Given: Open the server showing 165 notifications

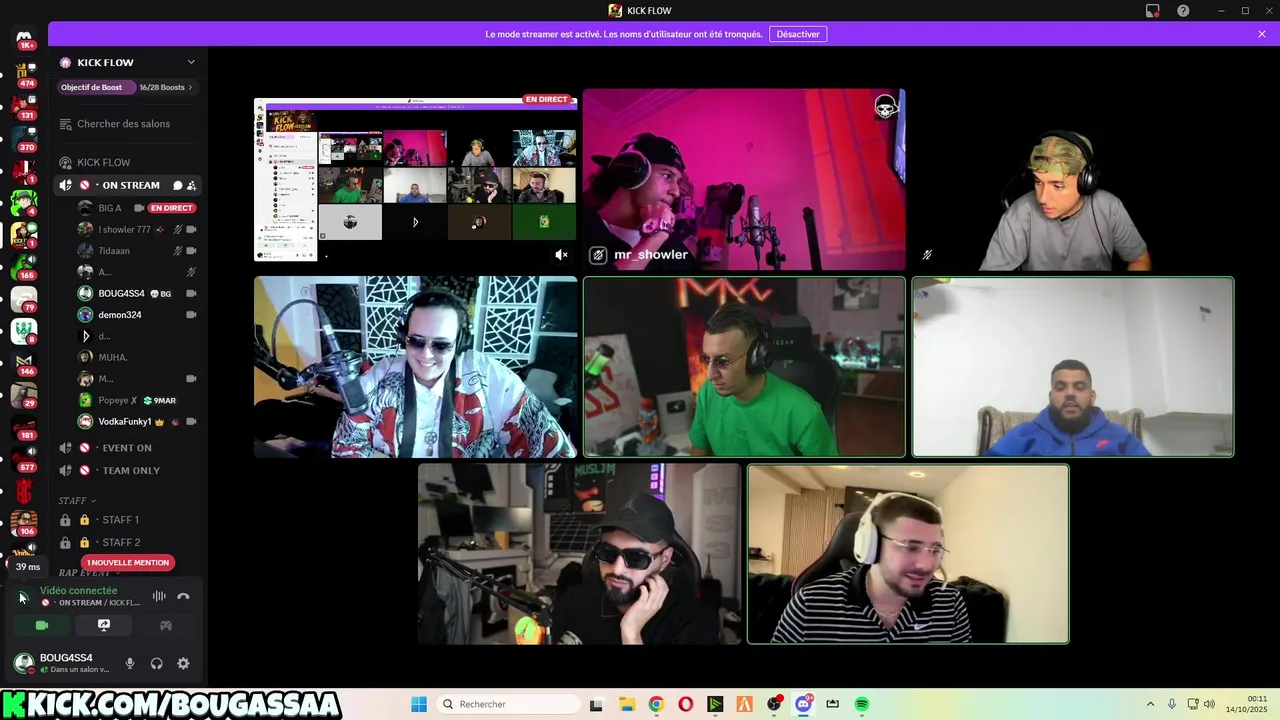Looking at the screenshot, I should [x=24, y=266].
